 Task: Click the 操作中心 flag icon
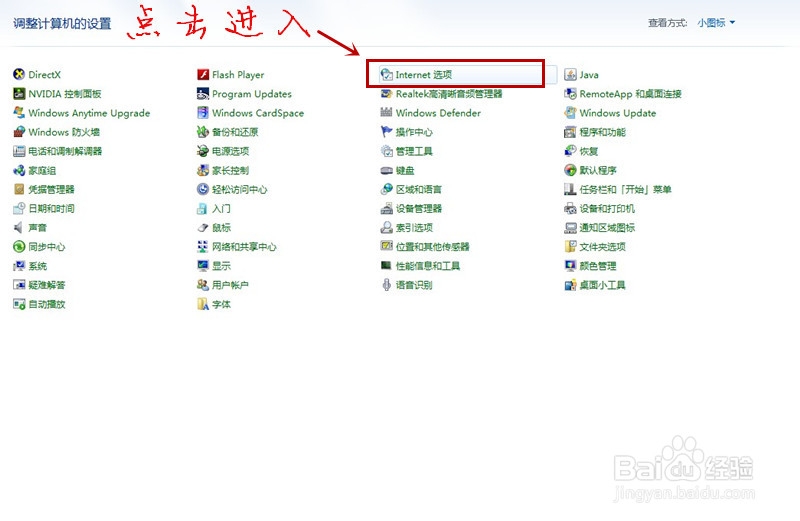click(x=386, y=132)
